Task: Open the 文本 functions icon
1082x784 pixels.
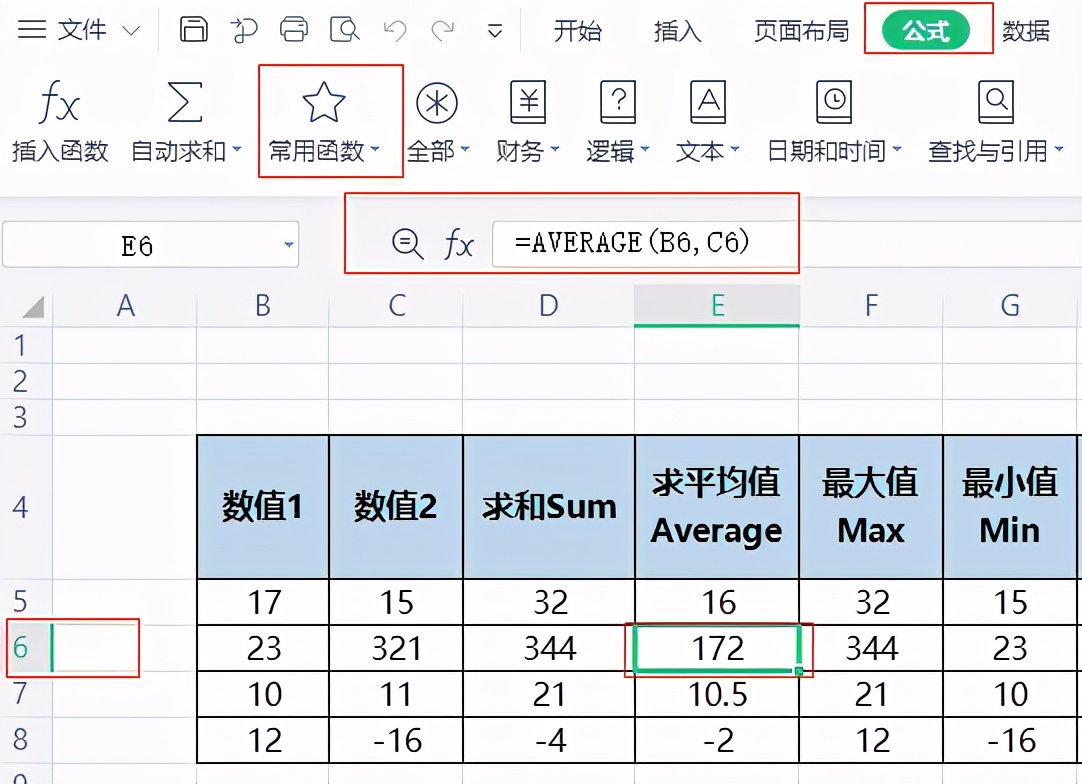Action: (x=708, y=102)
